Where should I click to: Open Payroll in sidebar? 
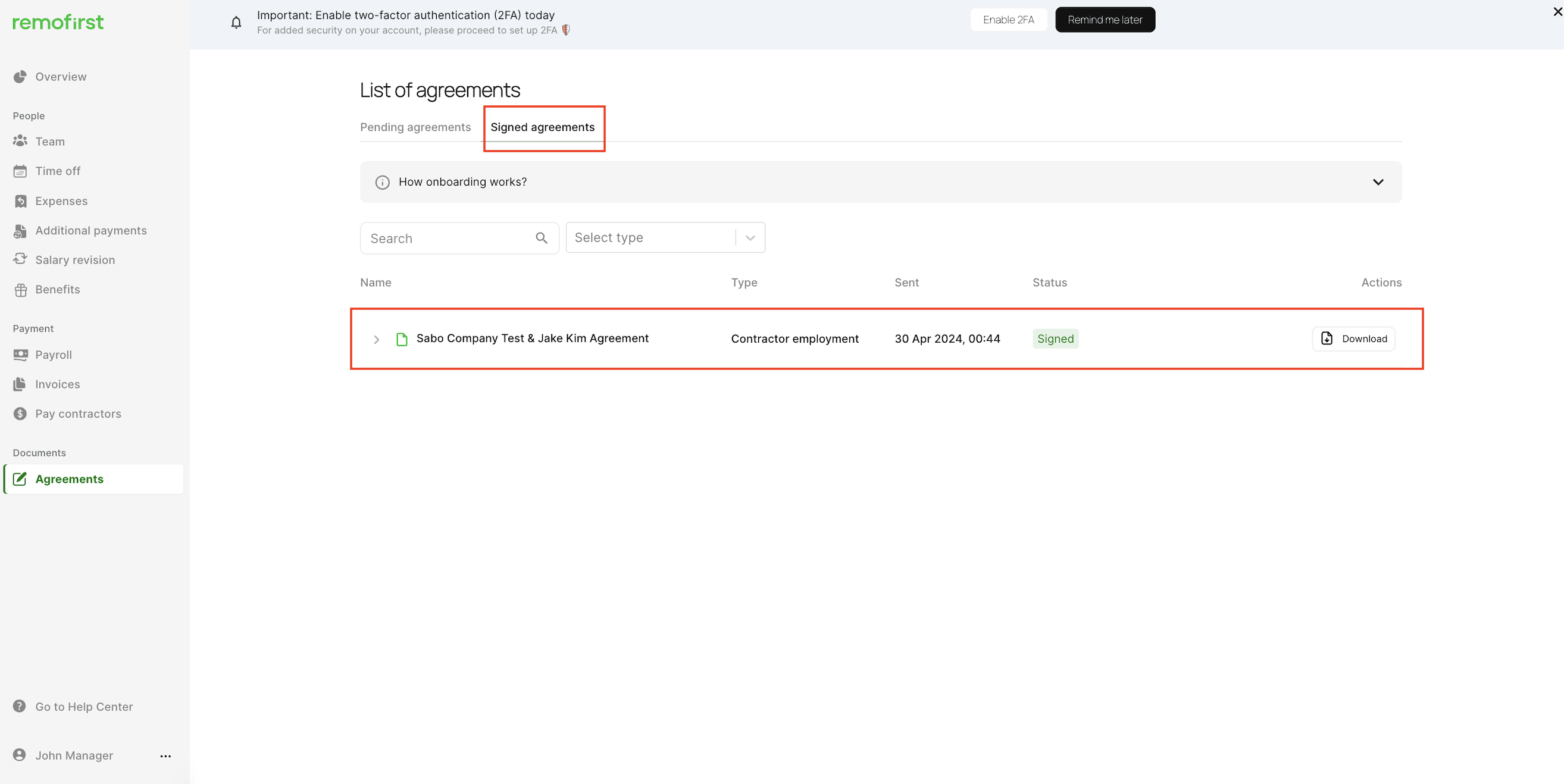pos(54,355)
